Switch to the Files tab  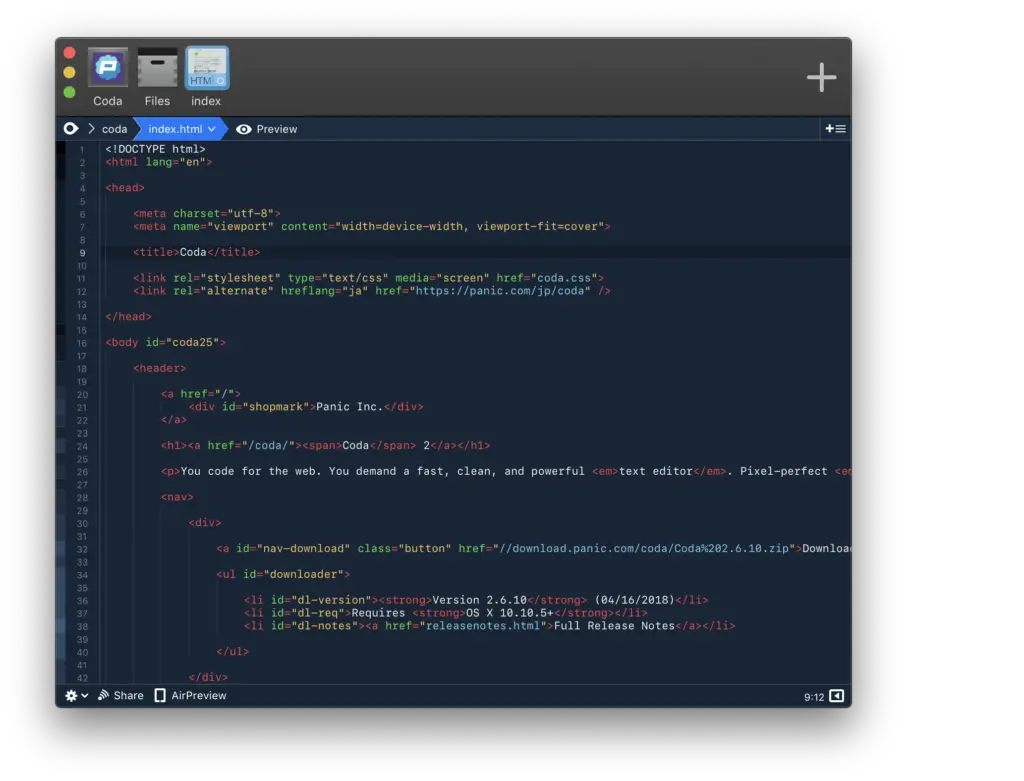point(157,67)
